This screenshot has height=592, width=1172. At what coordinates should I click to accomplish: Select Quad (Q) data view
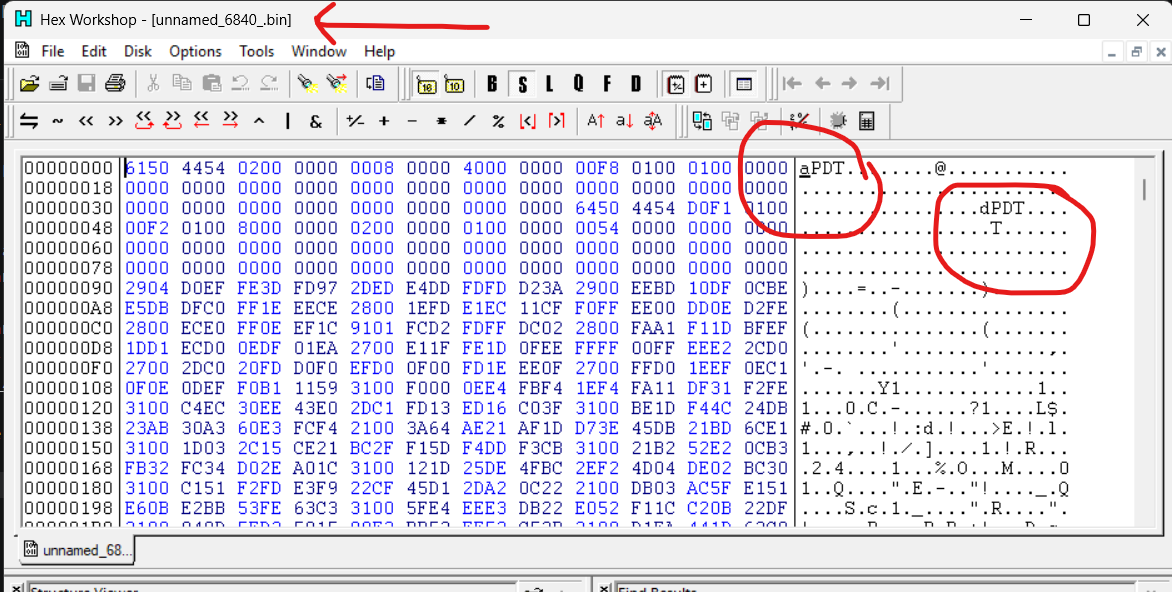pos(579,84)
